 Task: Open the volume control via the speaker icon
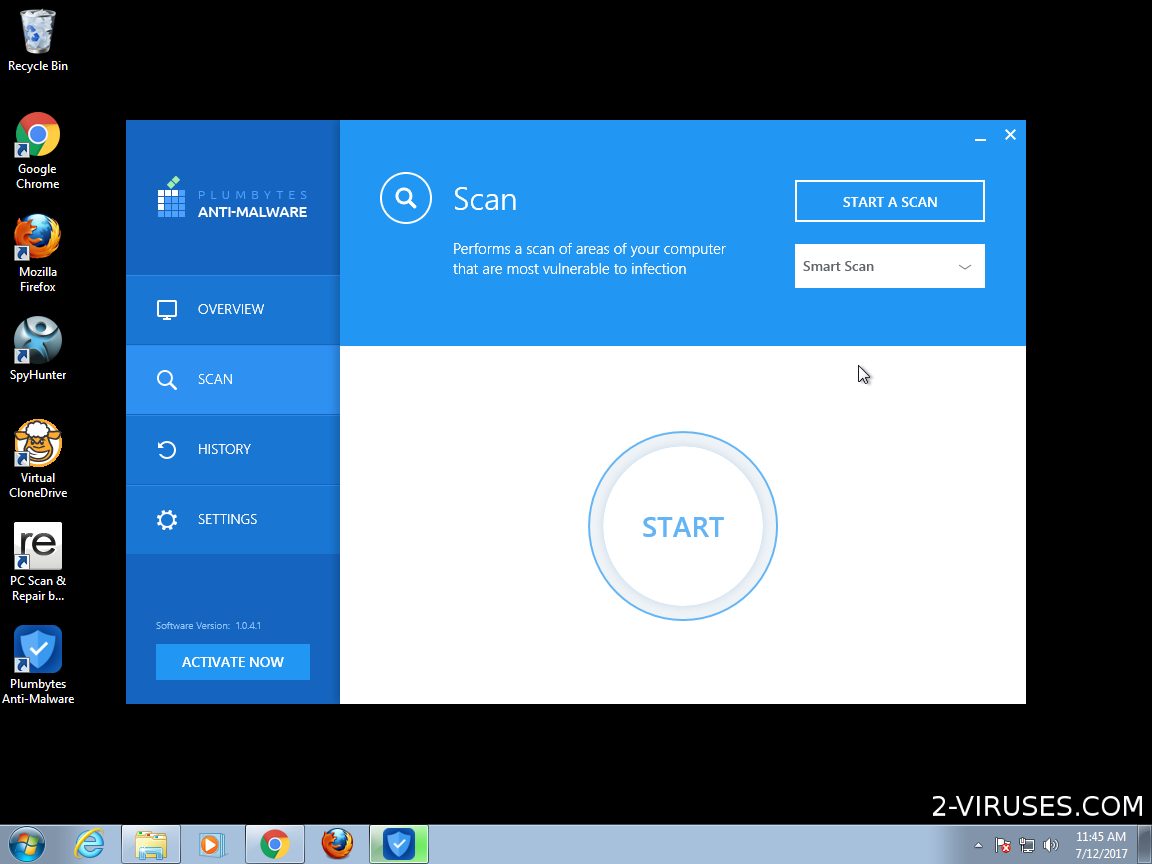pyautogui.click(x=1052, y=845)
